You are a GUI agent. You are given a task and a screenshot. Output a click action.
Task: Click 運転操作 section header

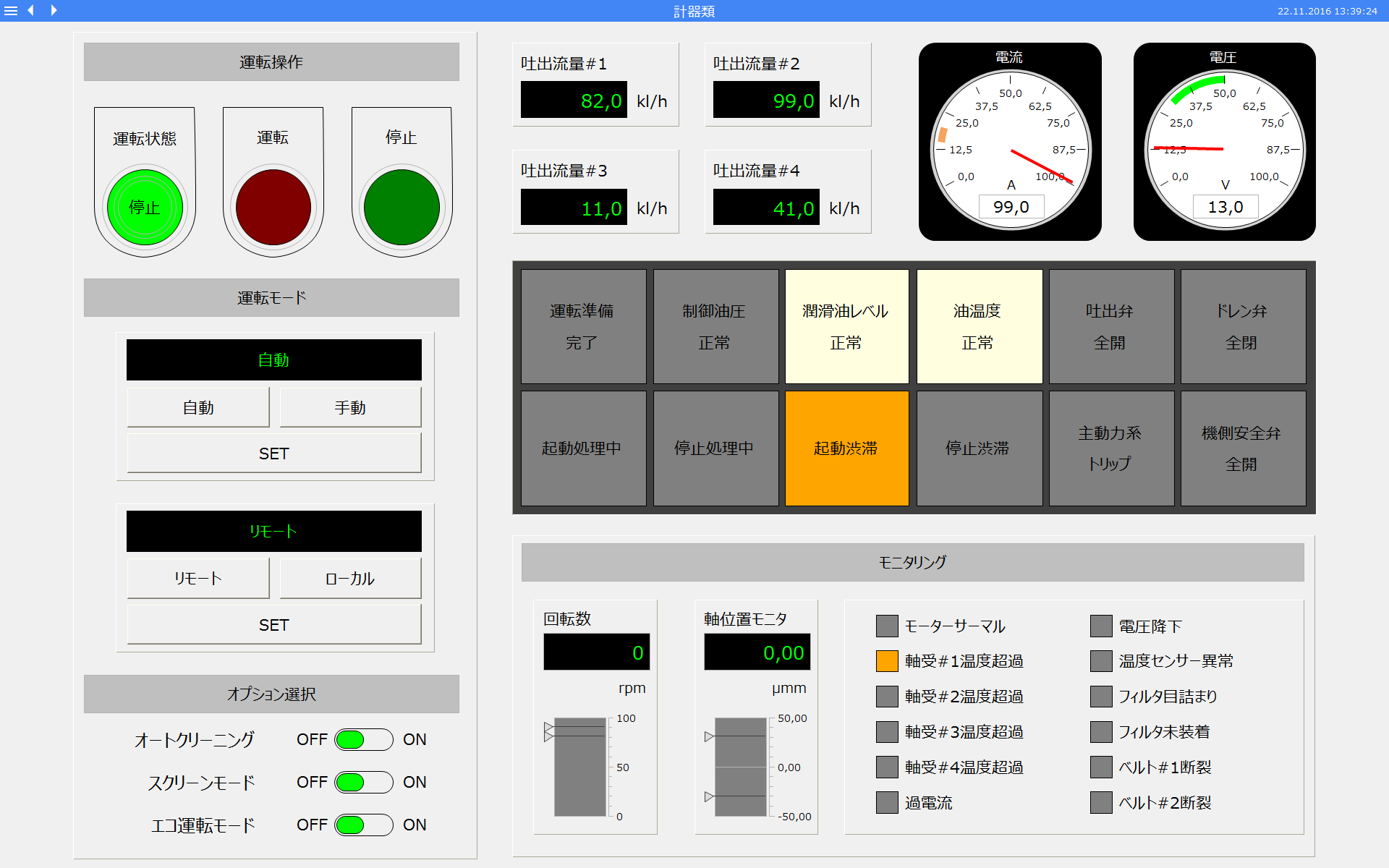point(271,62)
